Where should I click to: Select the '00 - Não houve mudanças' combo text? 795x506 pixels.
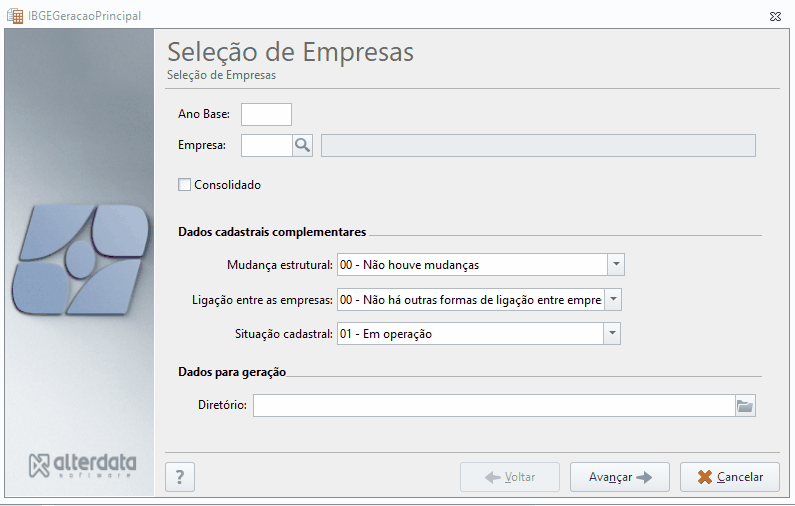(x=410, y=265)
